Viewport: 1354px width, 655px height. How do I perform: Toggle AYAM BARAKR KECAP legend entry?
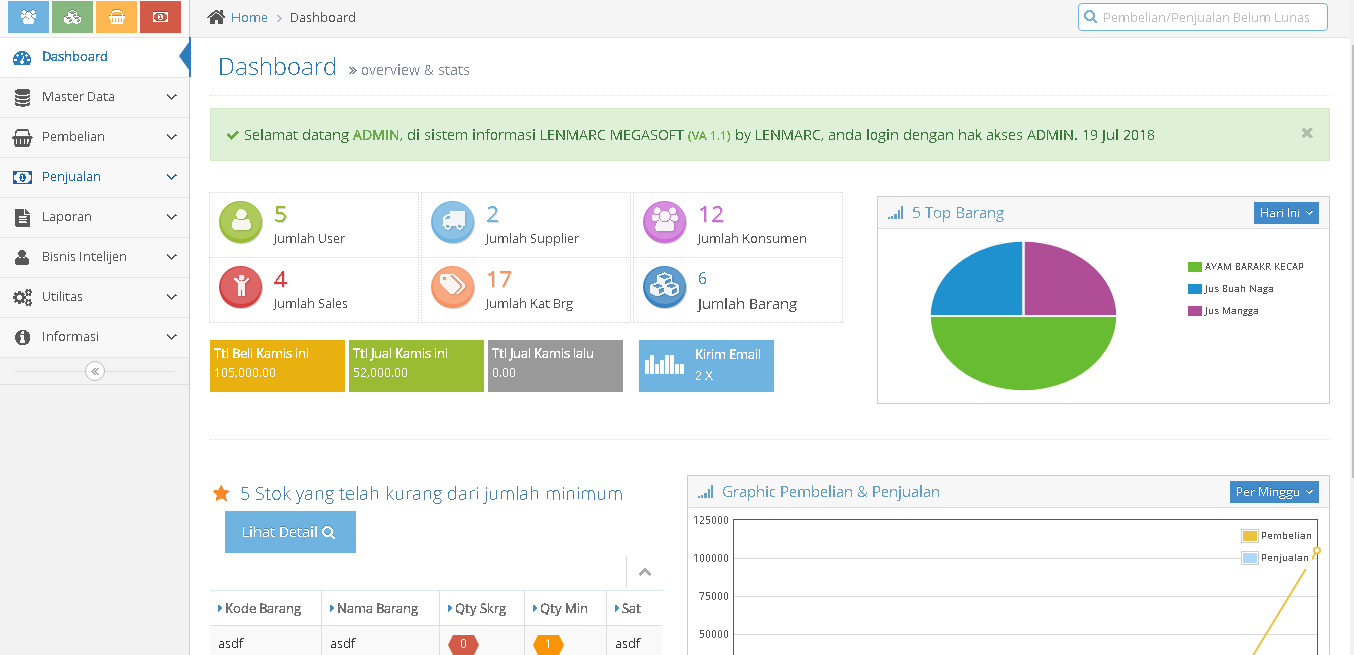coord(1245,267)
